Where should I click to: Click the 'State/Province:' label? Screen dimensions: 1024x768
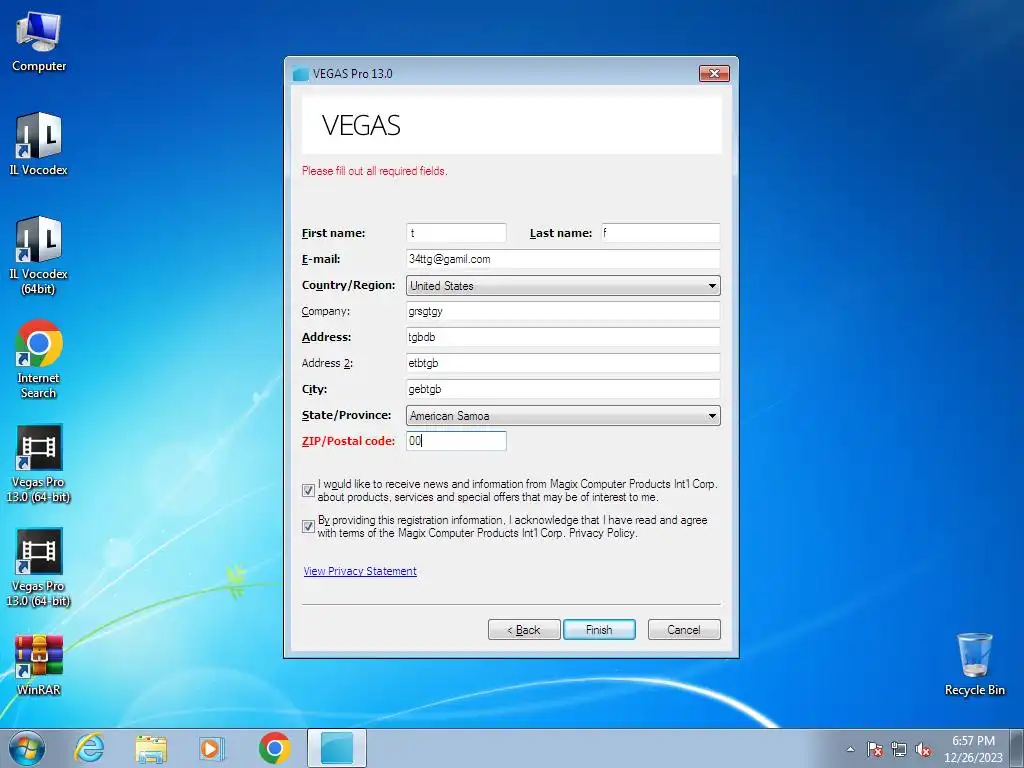point(346,415)
